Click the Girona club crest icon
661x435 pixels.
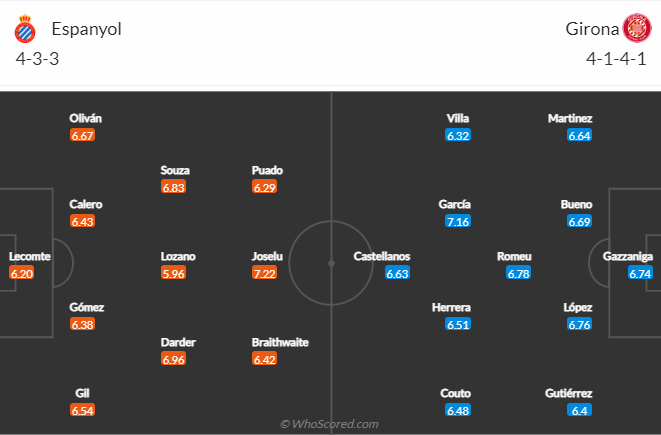[x=637, y=28]
